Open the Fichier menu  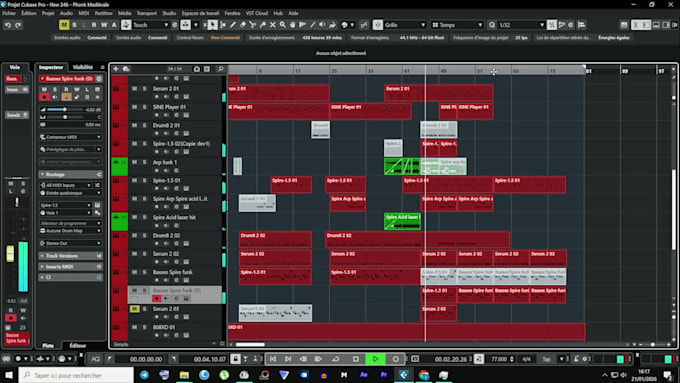(9, 13)
